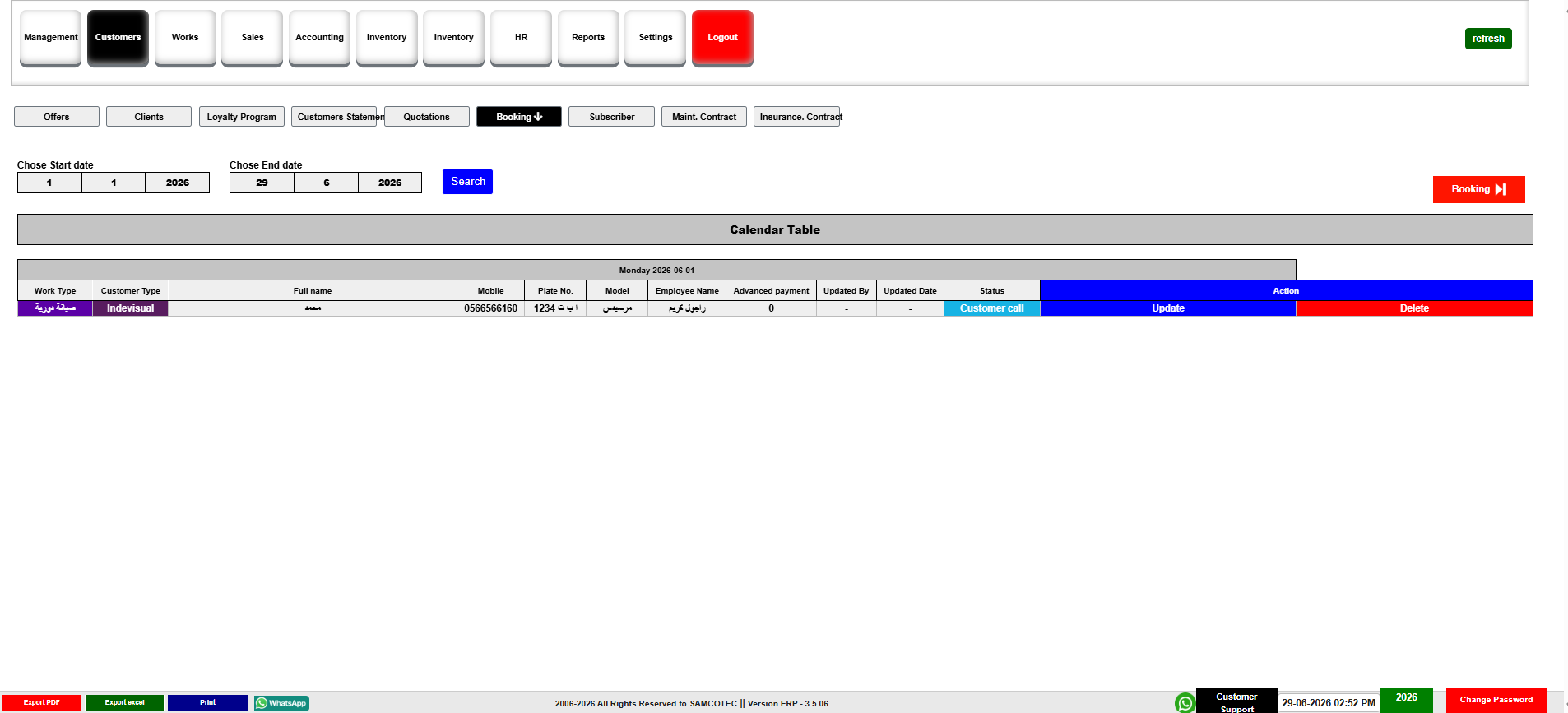Open the Customers Statement tab

(334, 117)
